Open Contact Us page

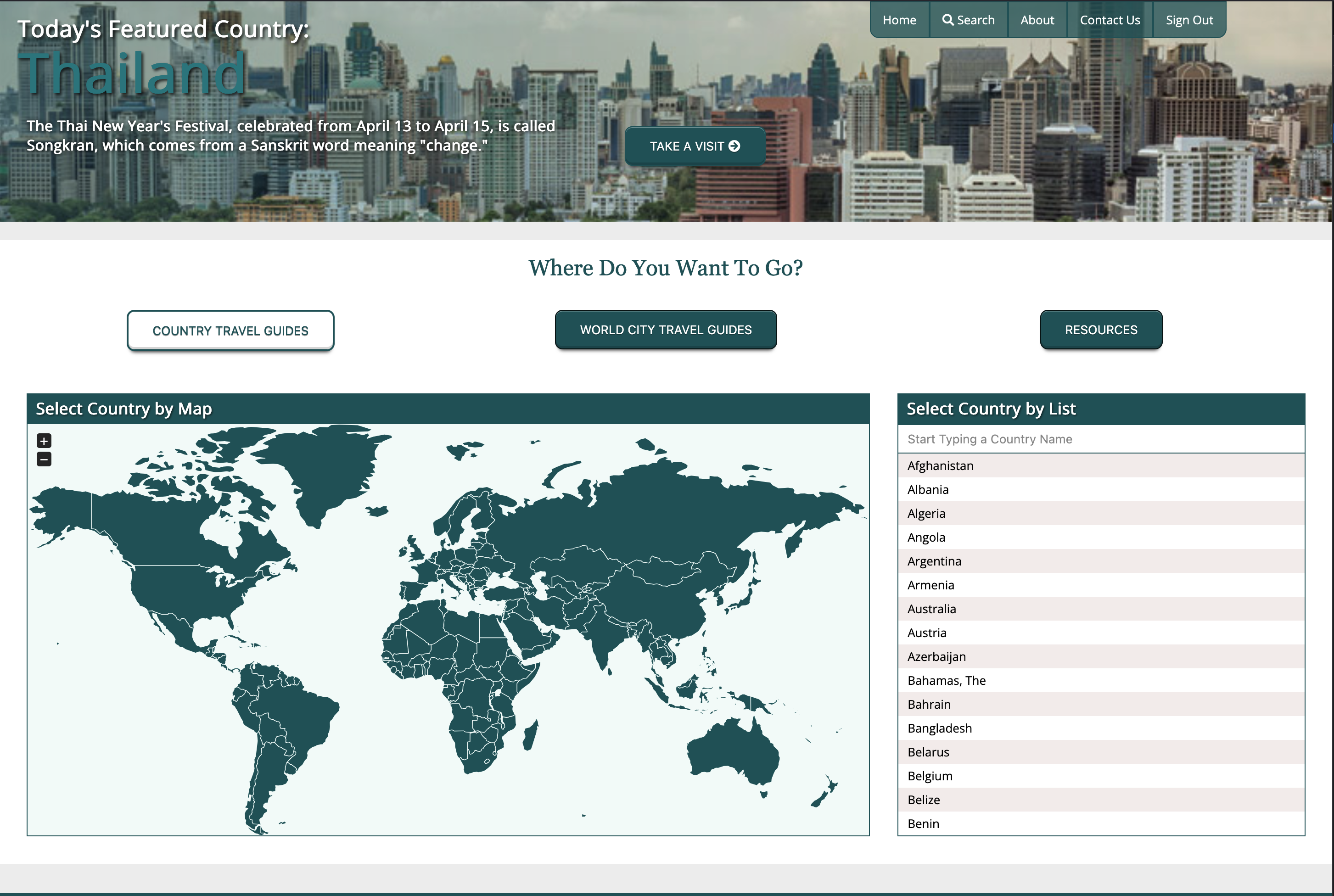point(1110,20)
